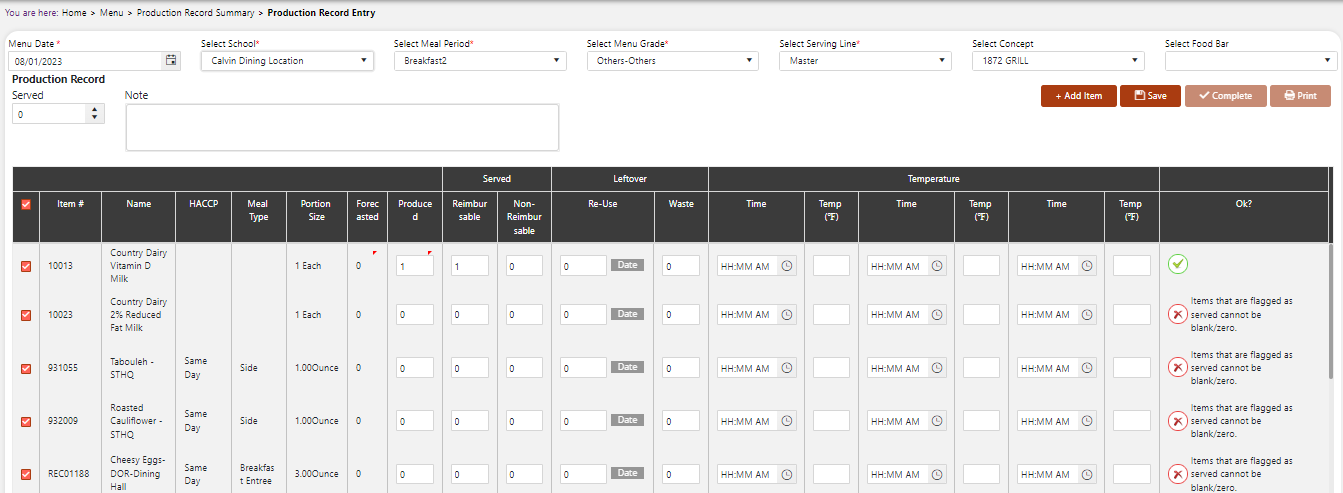Image resolution: width=1343 pixels, height=493 pixels.
Task: Click the green OK checkmark for item 10013
Action: tap(1178, 264)
